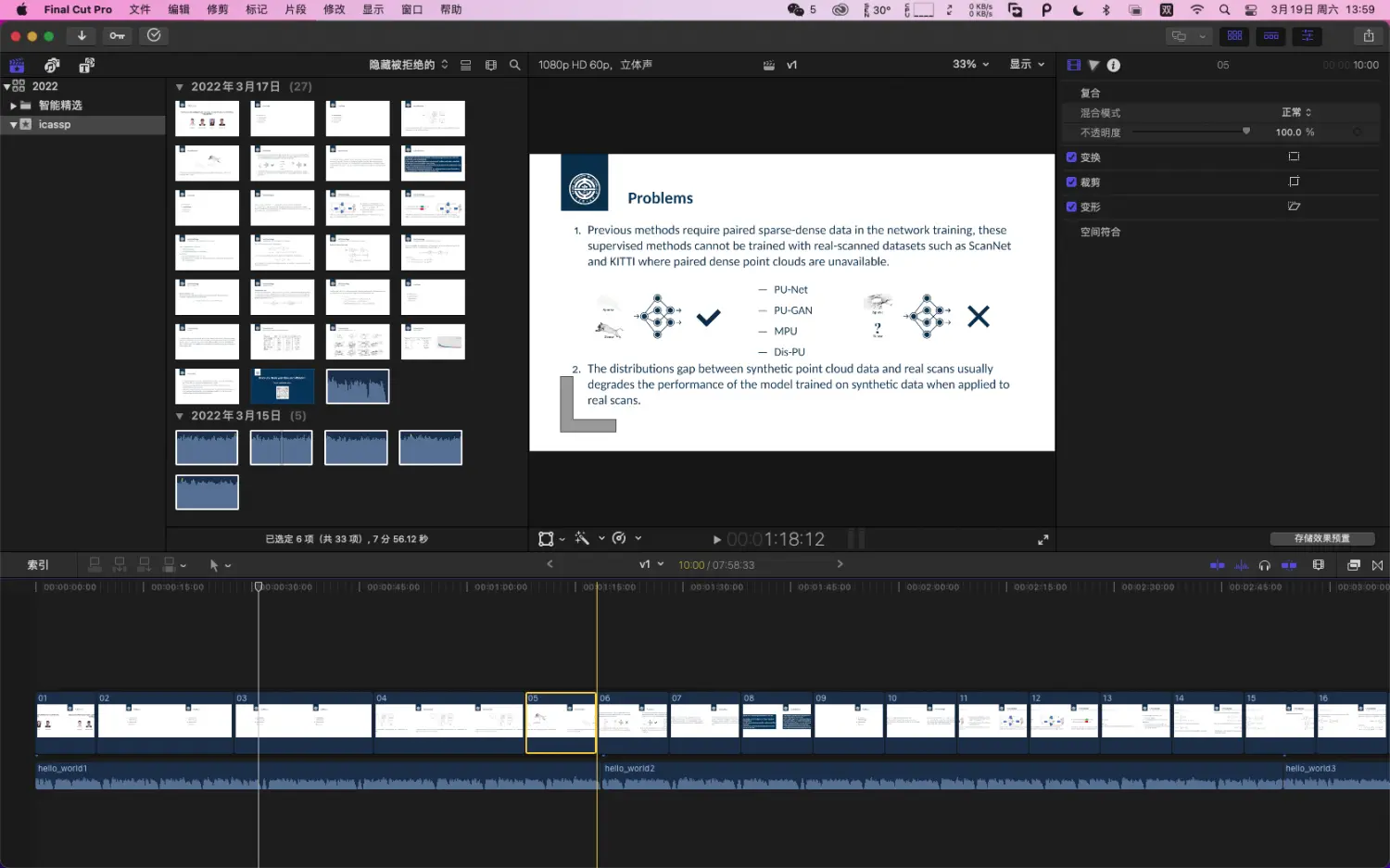Open the info inspector icon
This screenshot has width=1390, height=868.
pos(1113,65)
